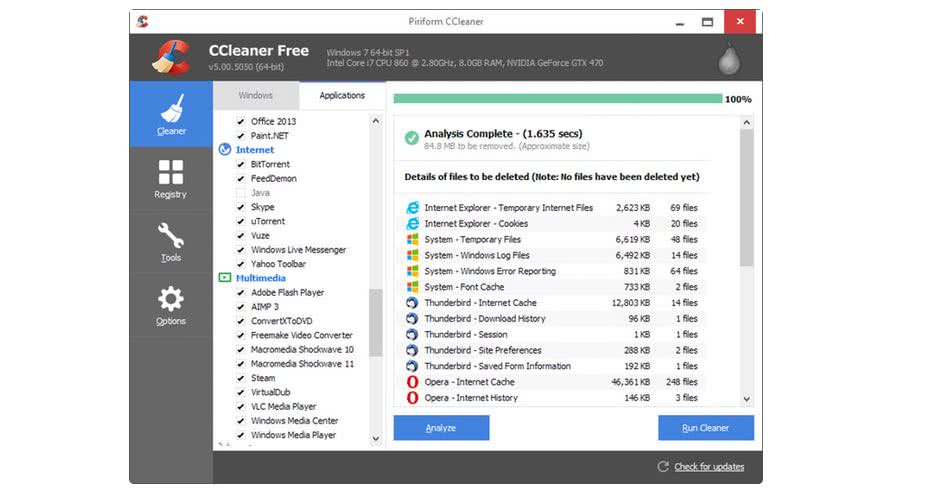The width and height of the screenshot is (950, 500).
Task: Click down arrow of results list scrollbar
Action: point(746,399)
